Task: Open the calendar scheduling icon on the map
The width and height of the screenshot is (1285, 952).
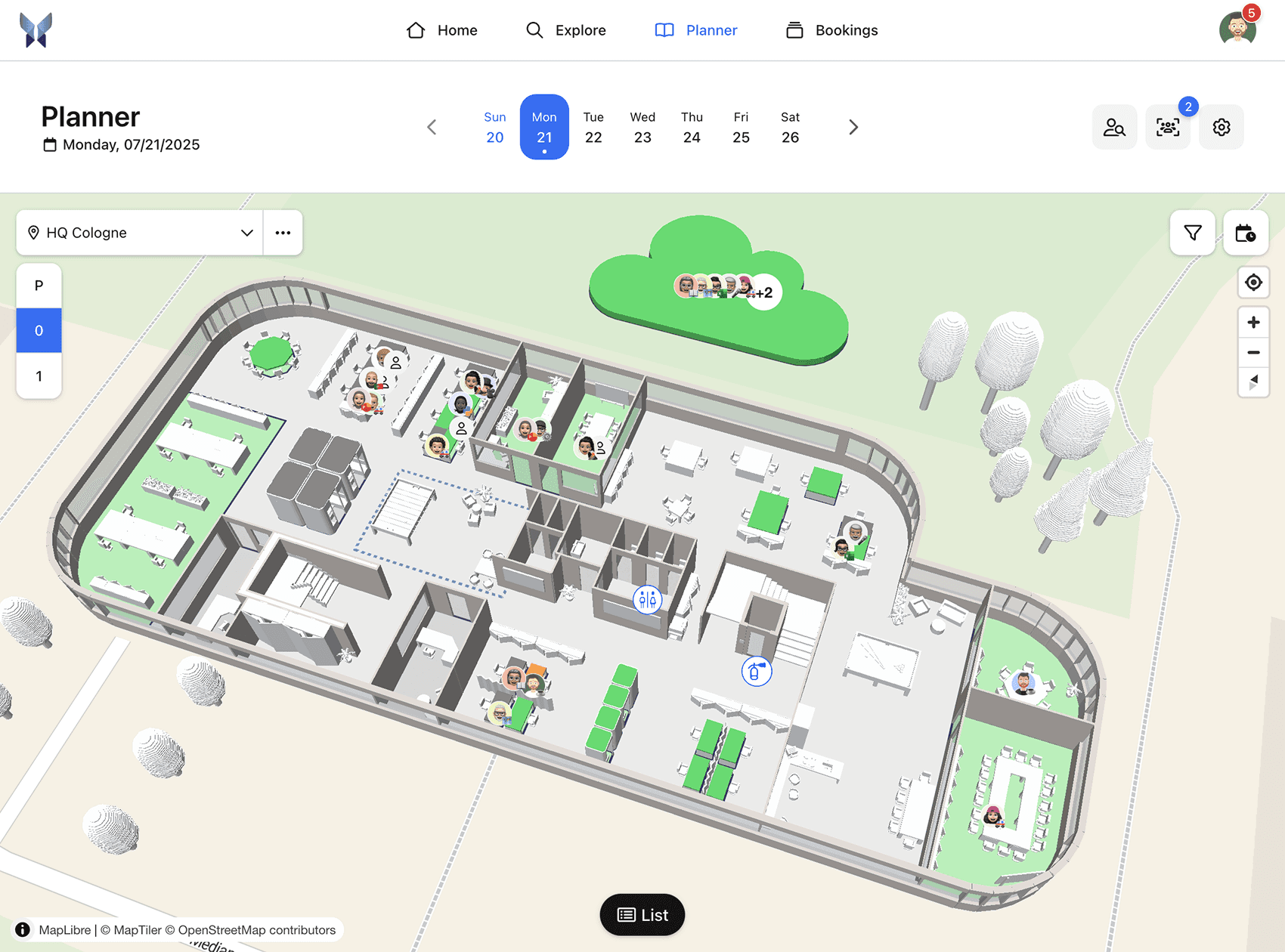Action: (1245, 233)
